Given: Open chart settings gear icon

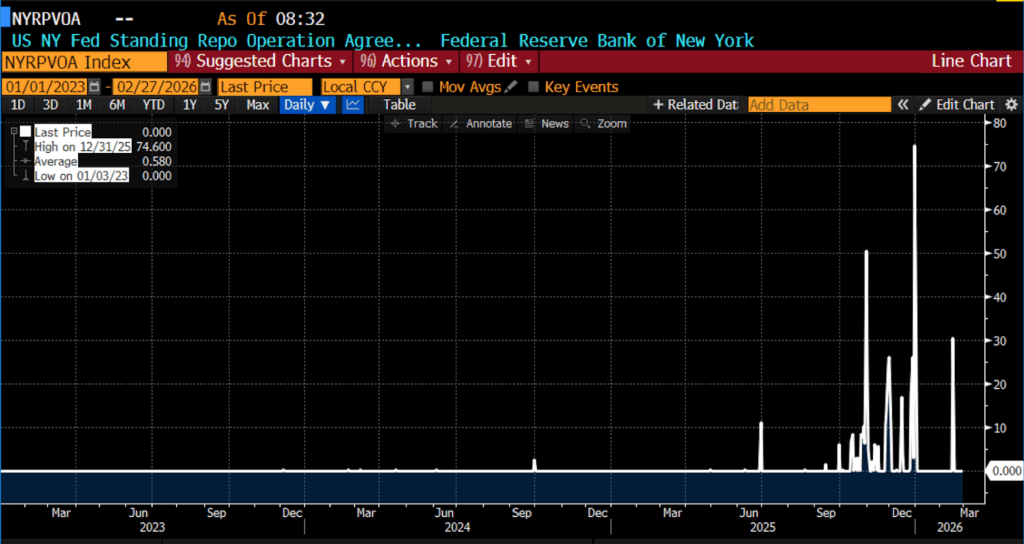Looking at the screenshot, I should coord(1011,105).
